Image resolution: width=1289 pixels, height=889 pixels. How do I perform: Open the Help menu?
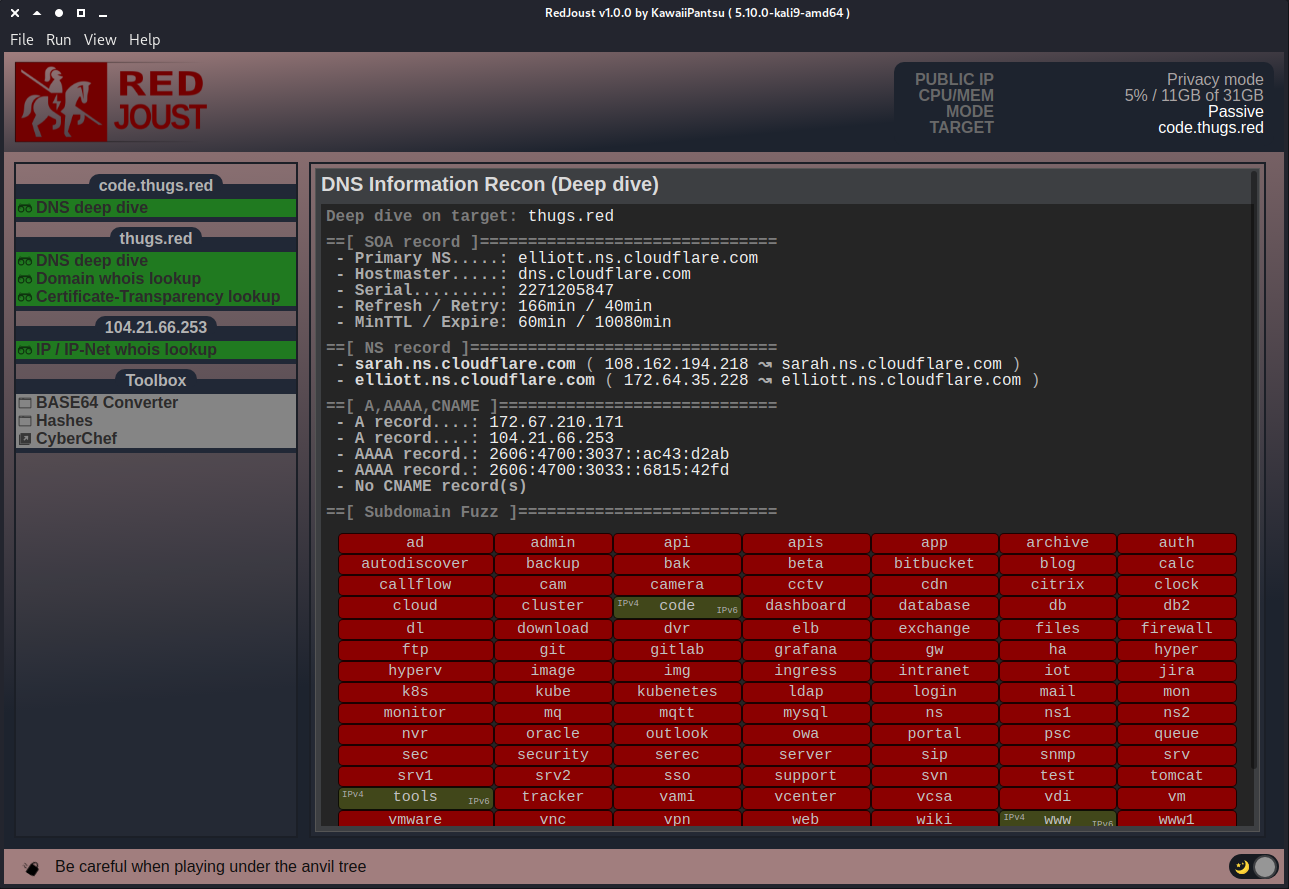tap(144, 40)
